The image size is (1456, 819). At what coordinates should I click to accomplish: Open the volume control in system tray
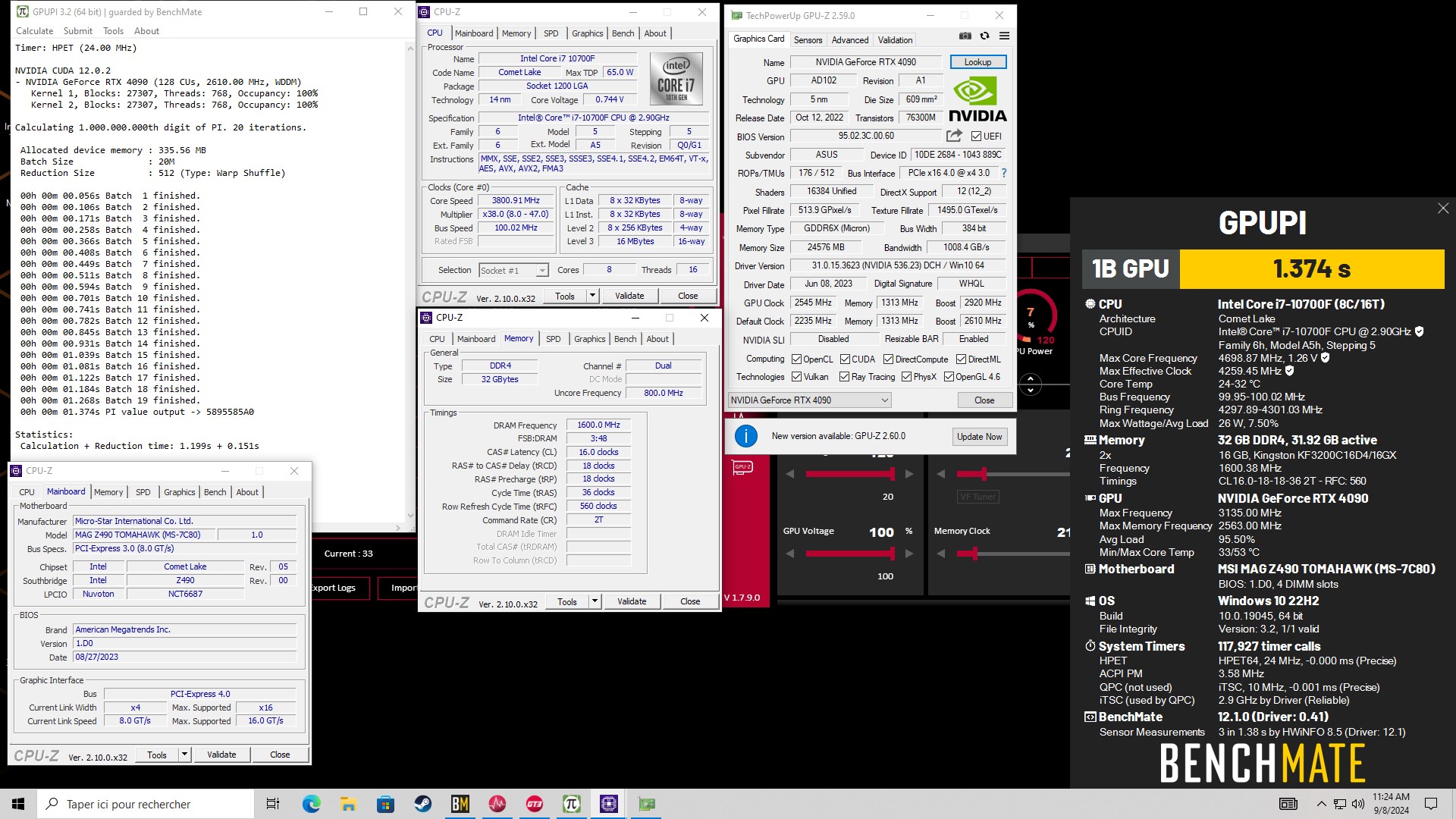pyautogui.click(x=1357, y=804)
